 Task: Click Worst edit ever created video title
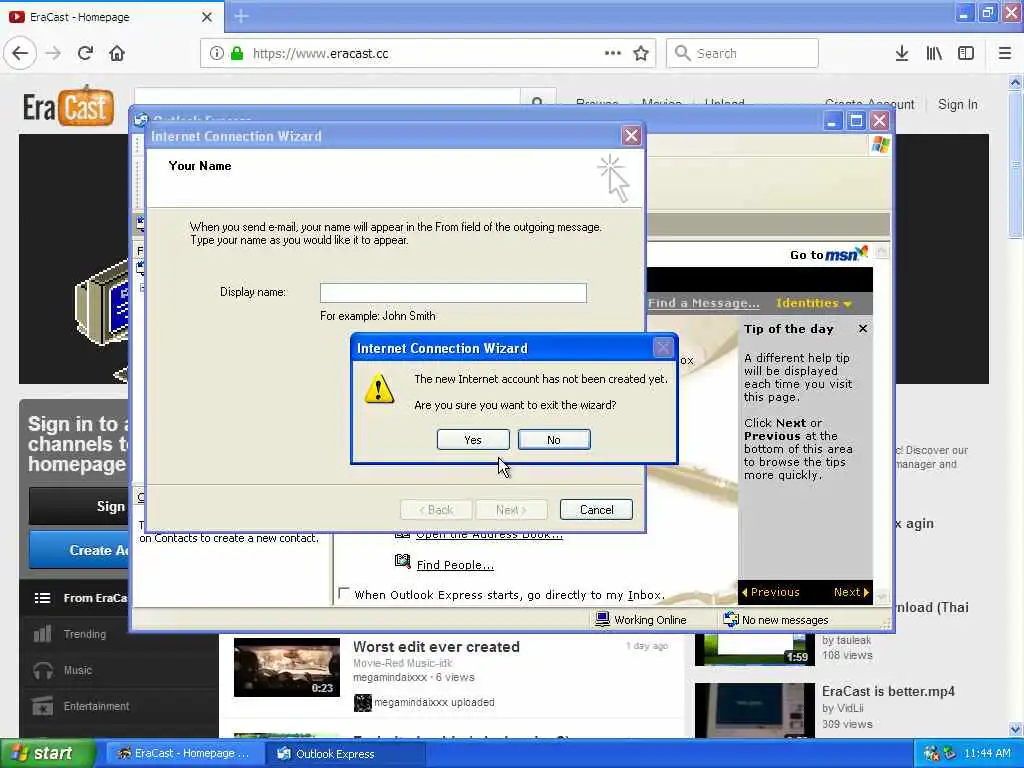tap(436, 647)
